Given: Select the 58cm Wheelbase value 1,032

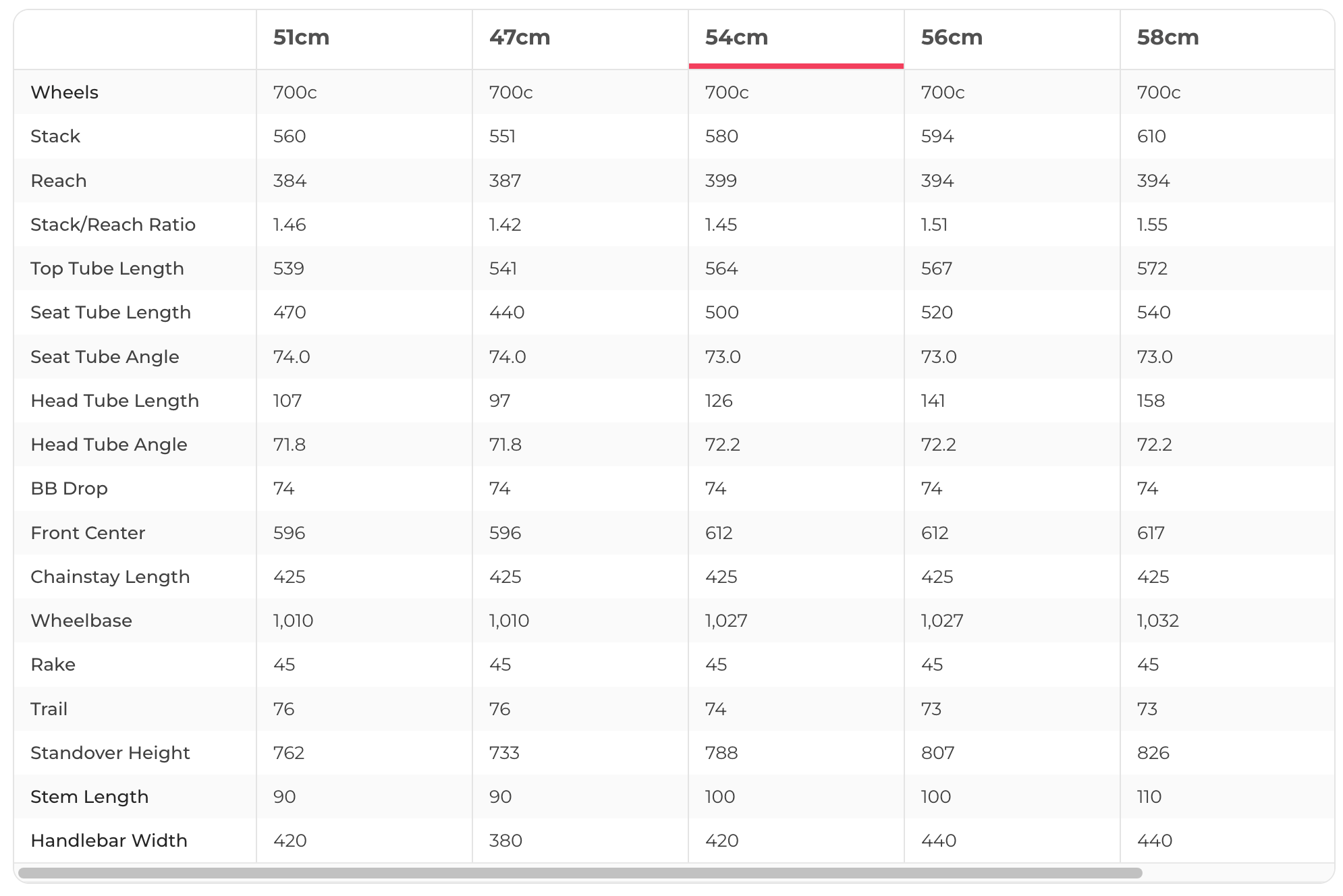Looking at the screenshot, I should coord(1157,621).
